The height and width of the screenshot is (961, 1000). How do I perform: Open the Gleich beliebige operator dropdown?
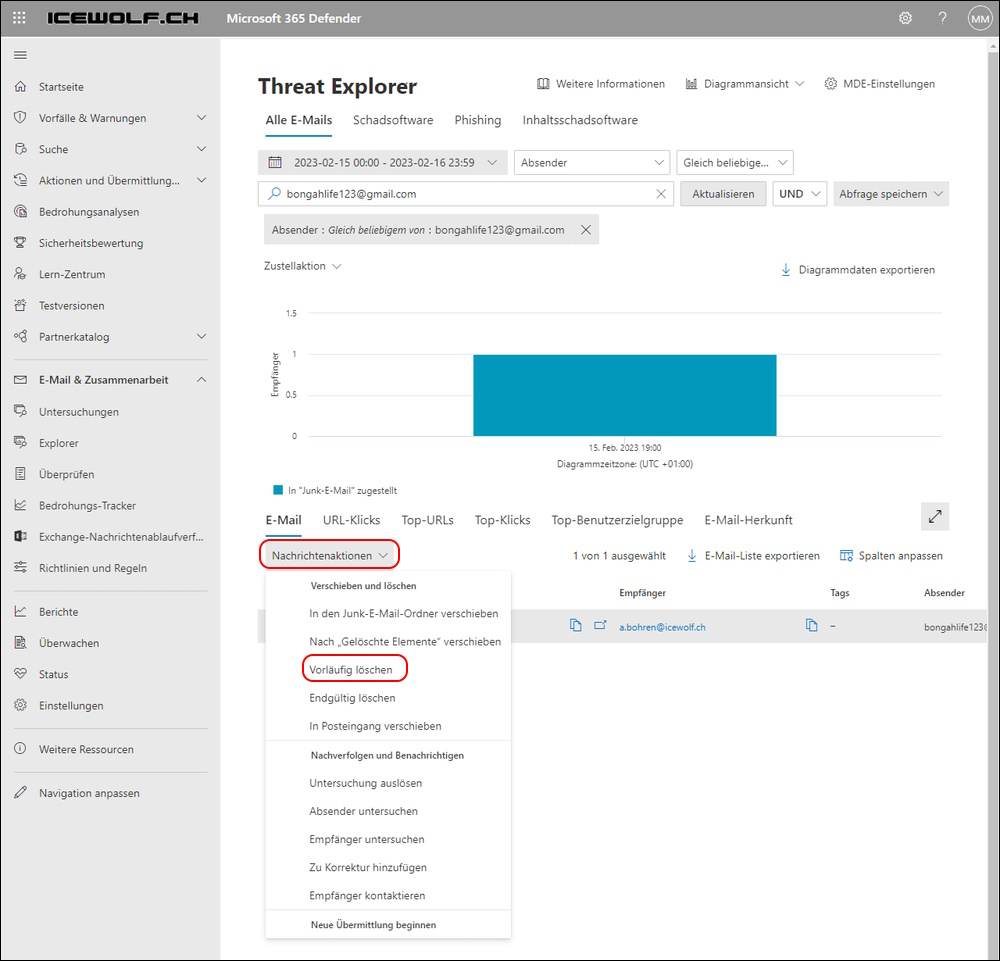(x=735, y=163)
